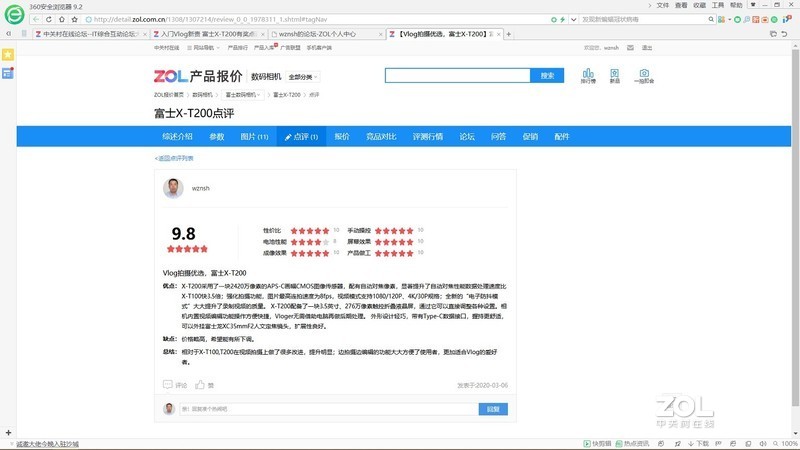800x450 pixels.
Task: Switch to 中关村在线论坛 browser tab
Action: point(90,34)
